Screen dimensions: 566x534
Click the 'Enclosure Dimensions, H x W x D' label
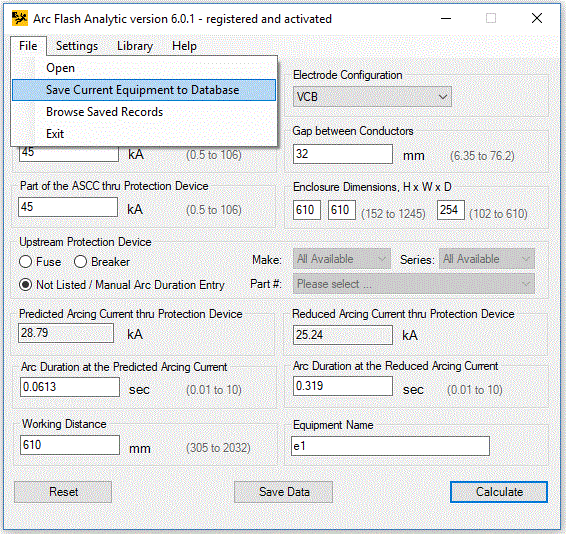click(x=372, y=187)
